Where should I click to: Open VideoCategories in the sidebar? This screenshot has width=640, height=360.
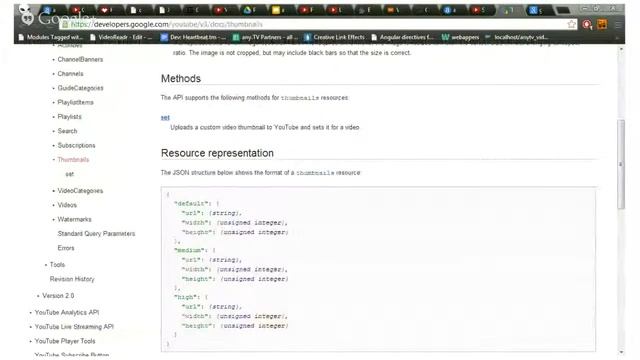tap(80, 191)
